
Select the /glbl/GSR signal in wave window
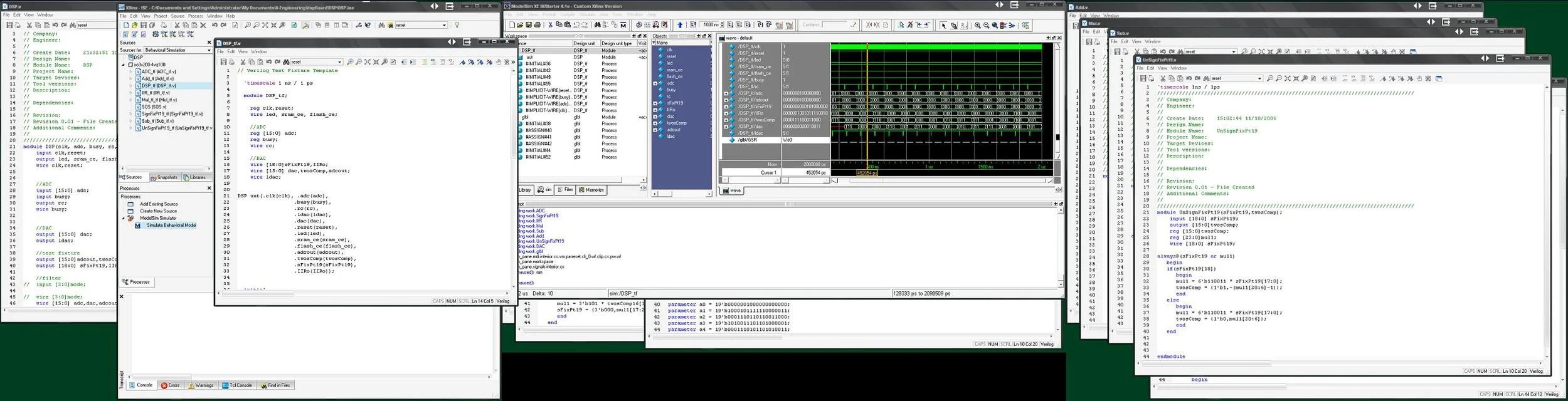coord(747,140)
